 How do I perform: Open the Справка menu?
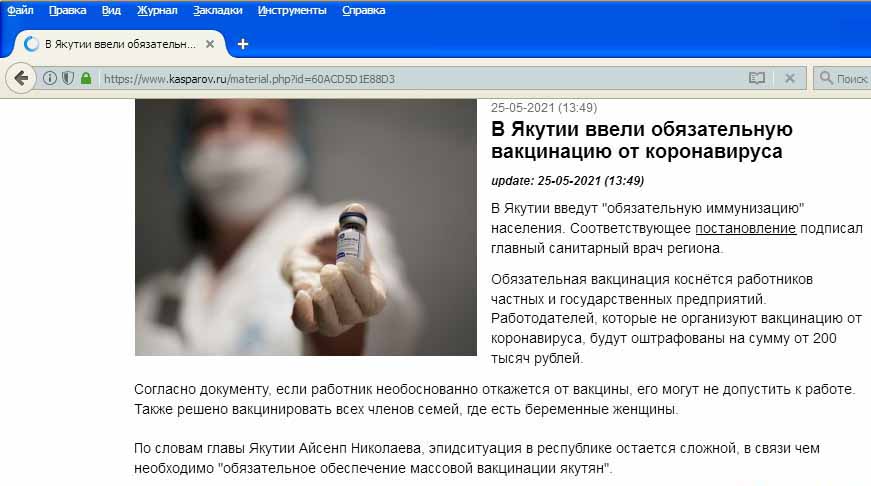[363, 10]
